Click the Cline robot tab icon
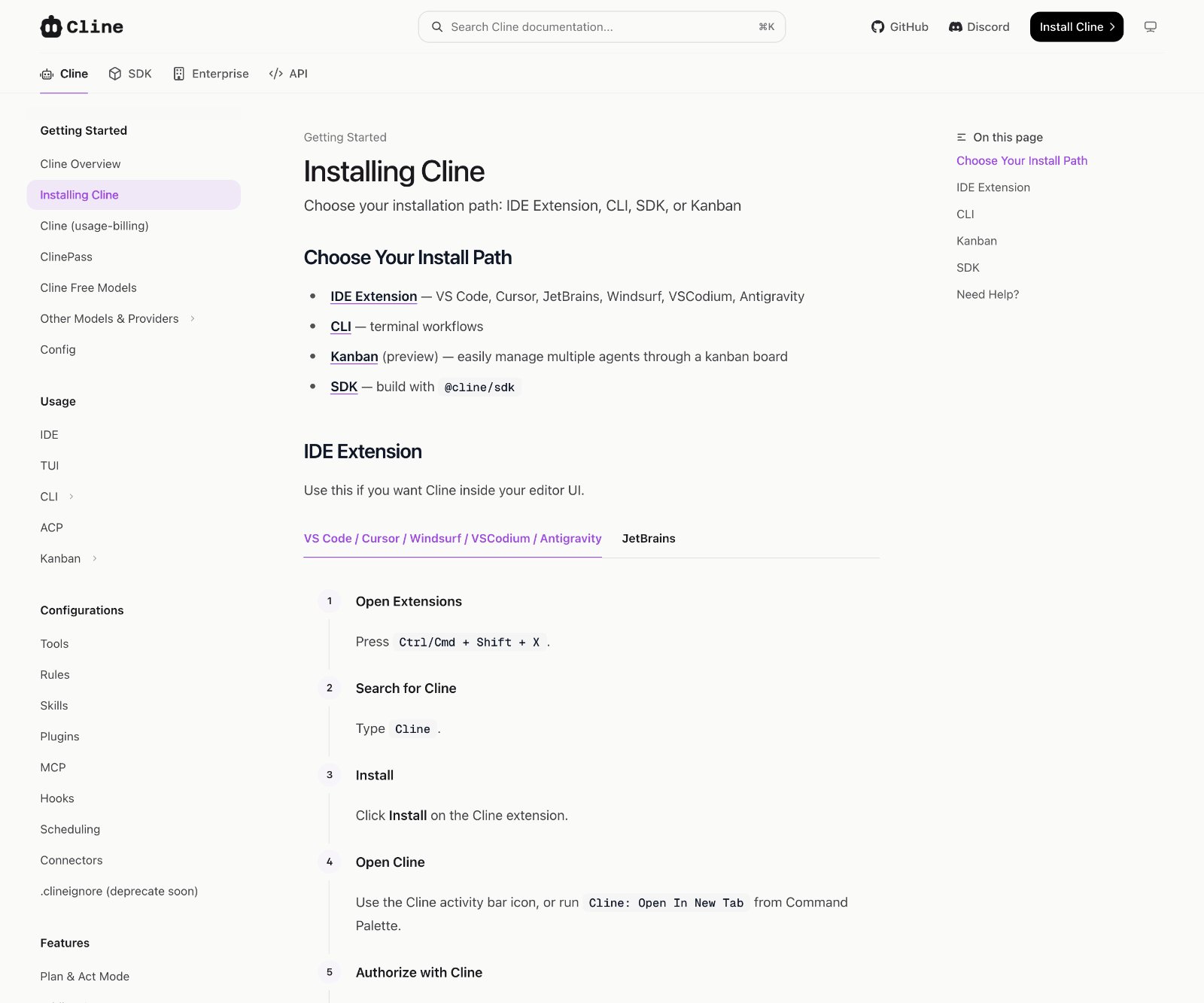This screenshot has height=1003, width=1204. click(x=47, y=74)
